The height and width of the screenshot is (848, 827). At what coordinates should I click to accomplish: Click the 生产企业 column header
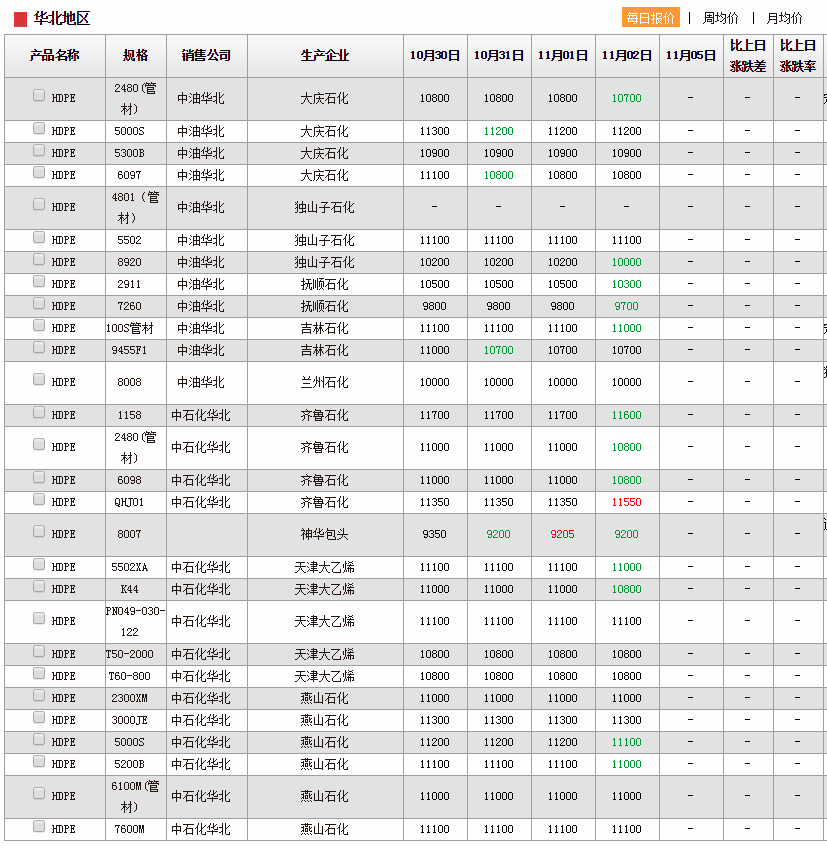click(x=325, y=56)
